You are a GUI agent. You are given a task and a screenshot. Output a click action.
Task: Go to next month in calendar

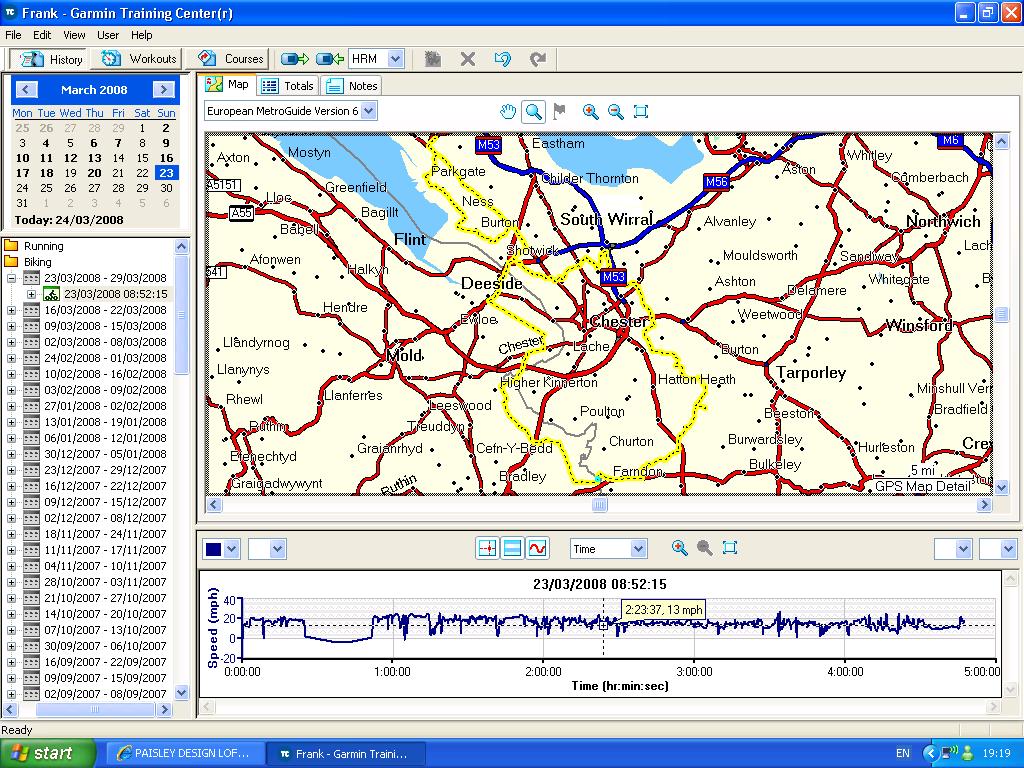[x=163, y=90]
